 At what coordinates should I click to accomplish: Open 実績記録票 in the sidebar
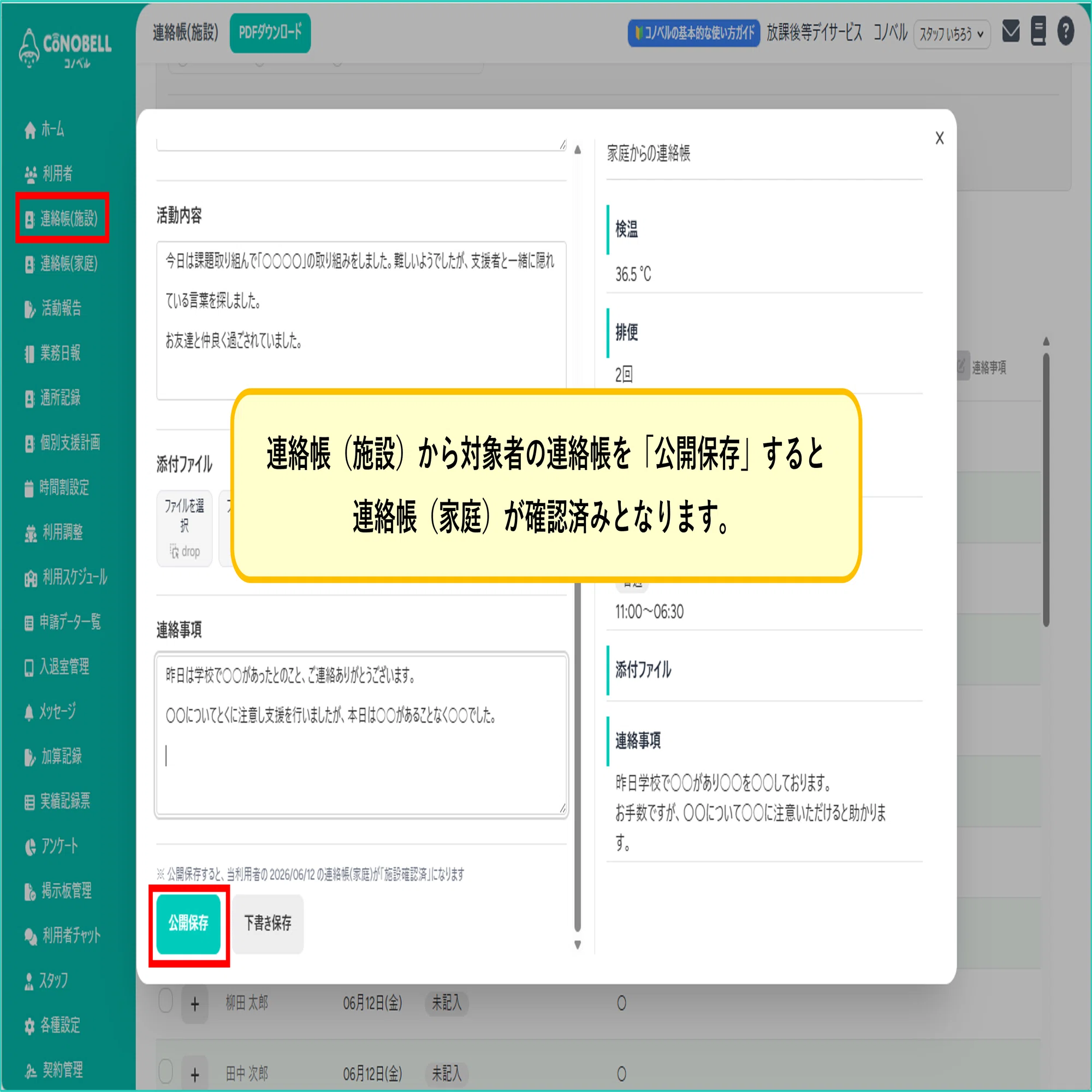click(57, 801)
